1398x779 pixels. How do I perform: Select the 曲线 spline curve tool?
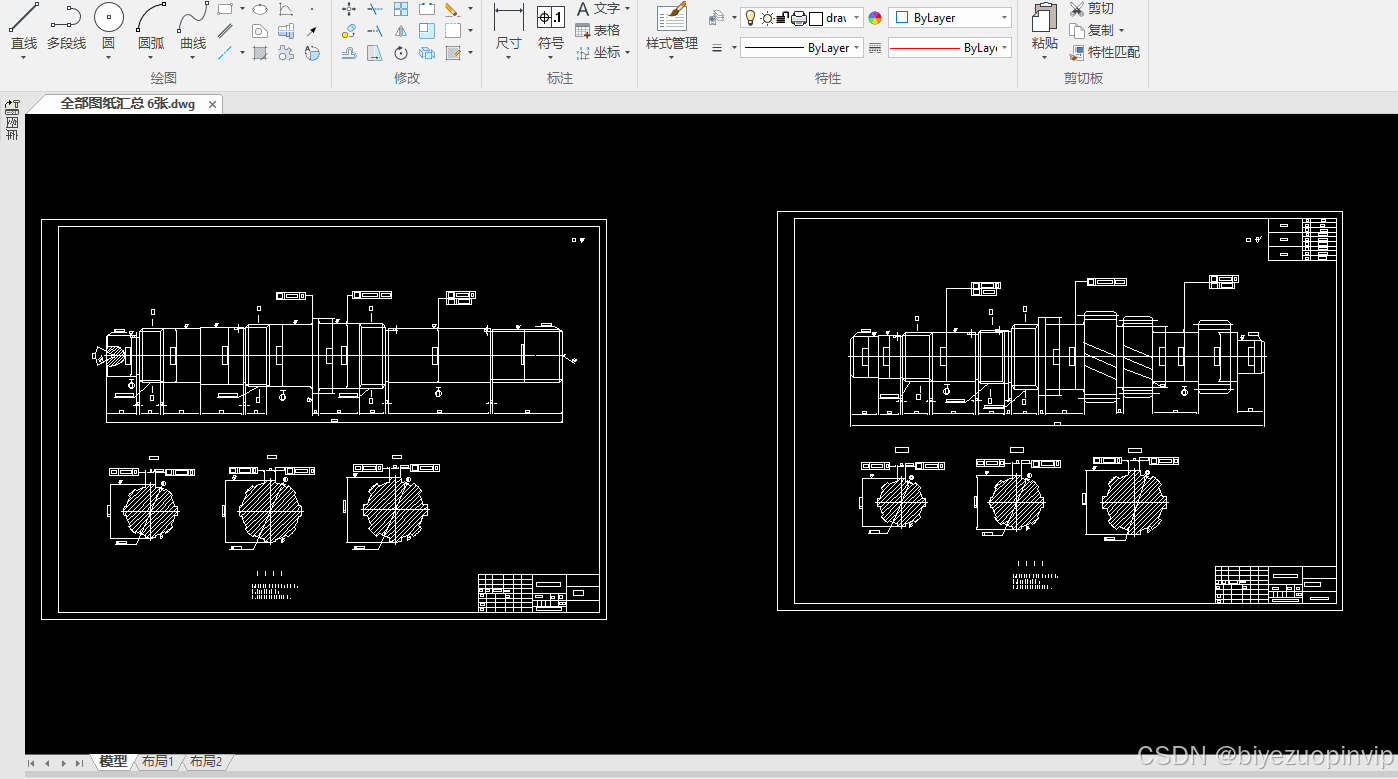[x=193, y=27]
